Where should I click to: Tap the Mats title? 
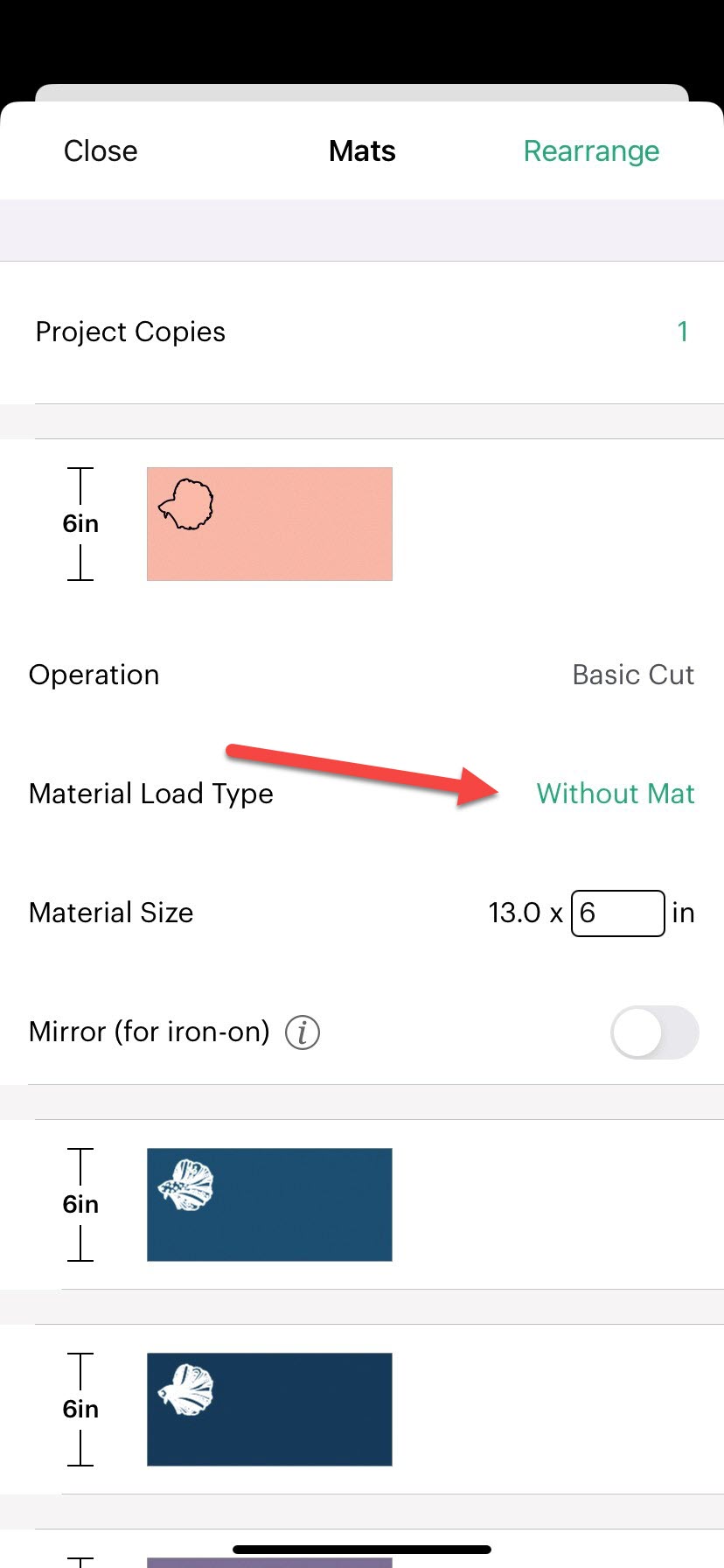pos(362,150)
